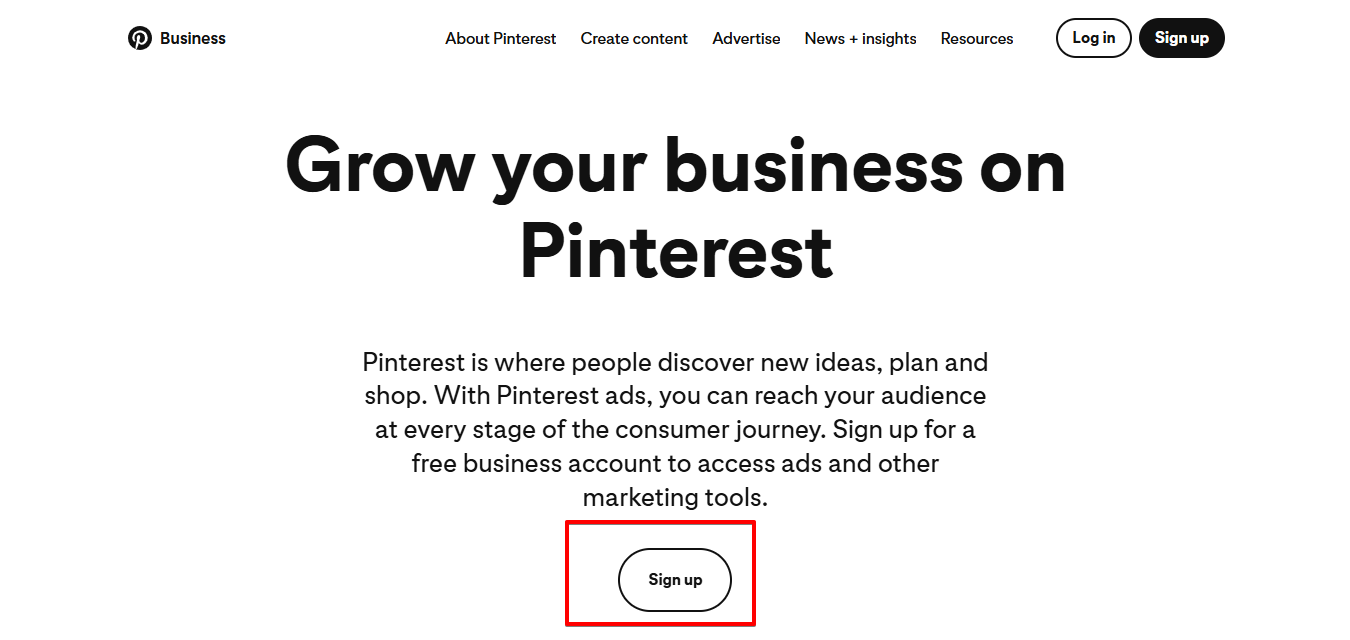Viewport: 1350px width, 640px height.
Task: Log in to Pinterest Business
Action: click(1093, 38)
